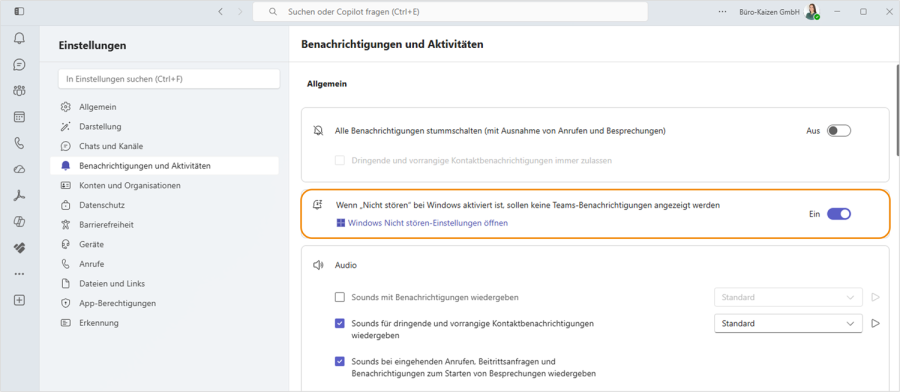900x392 pixels.
Task: Open the Copilot app icon in the rail
Action: pos(20,222)
